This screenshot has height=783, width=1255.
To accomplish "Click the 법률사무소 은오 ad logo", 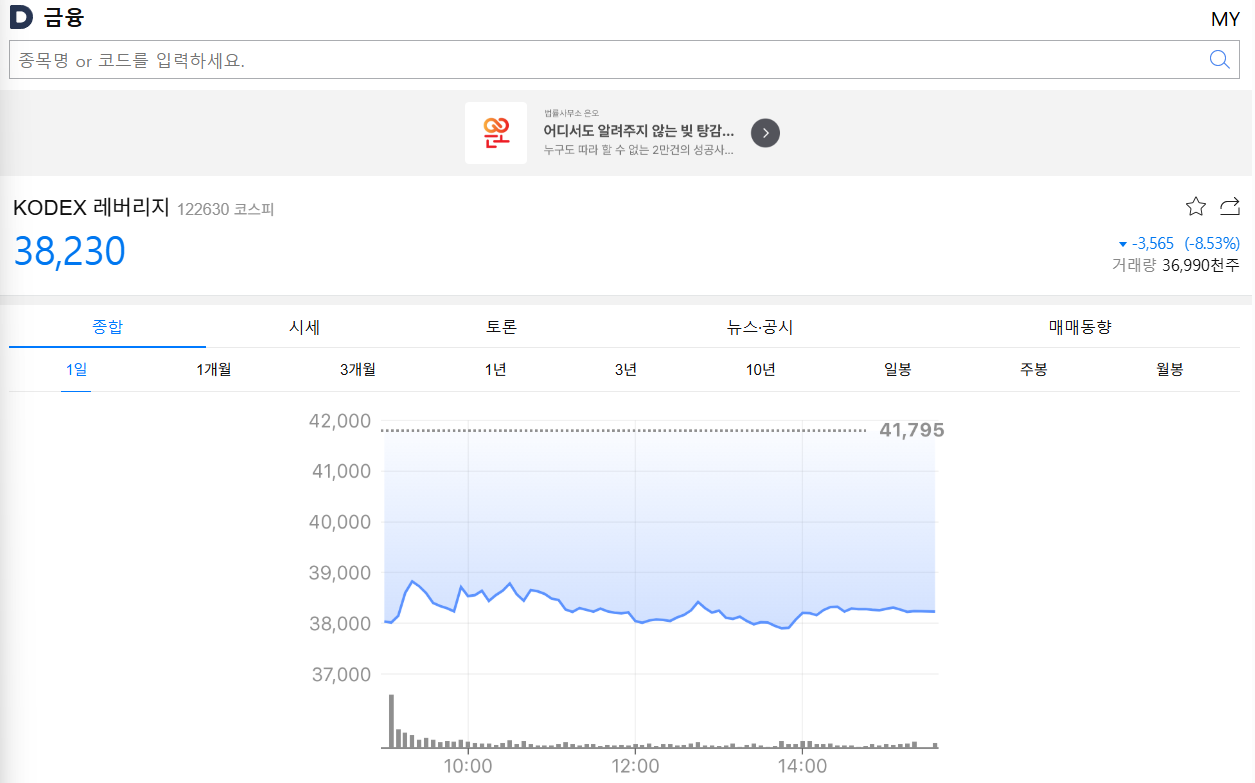I will point(496,132).
